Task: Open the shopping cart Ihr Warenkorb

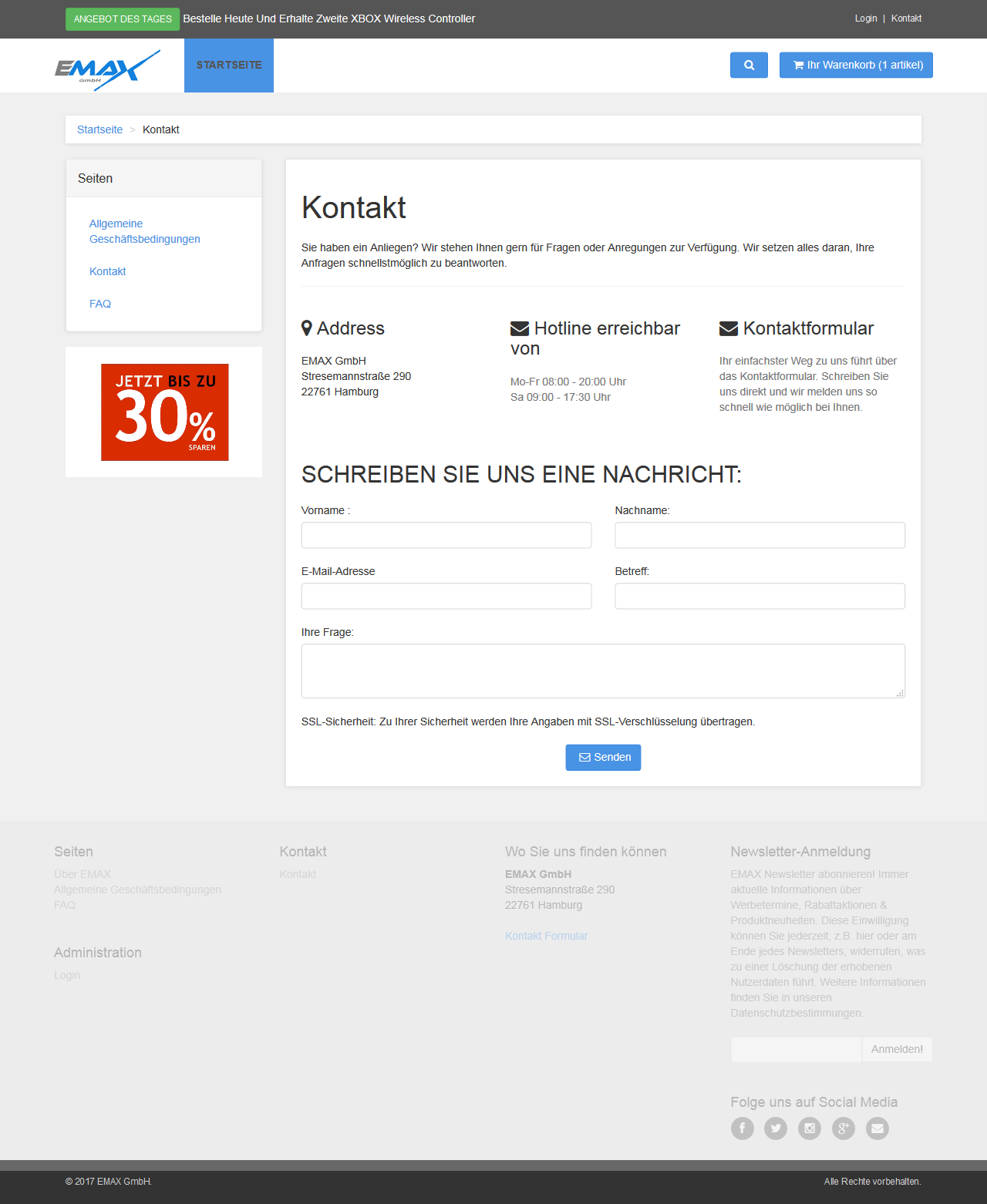Action: pyautogui.click(x=856, y=66)
